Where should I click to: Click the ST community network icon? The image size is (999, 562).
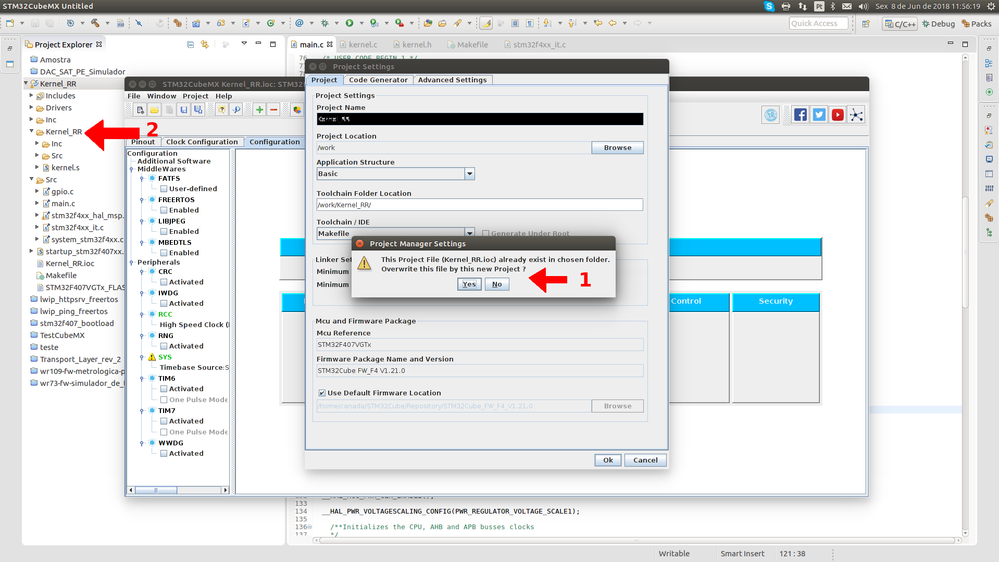tap(856, 115)
